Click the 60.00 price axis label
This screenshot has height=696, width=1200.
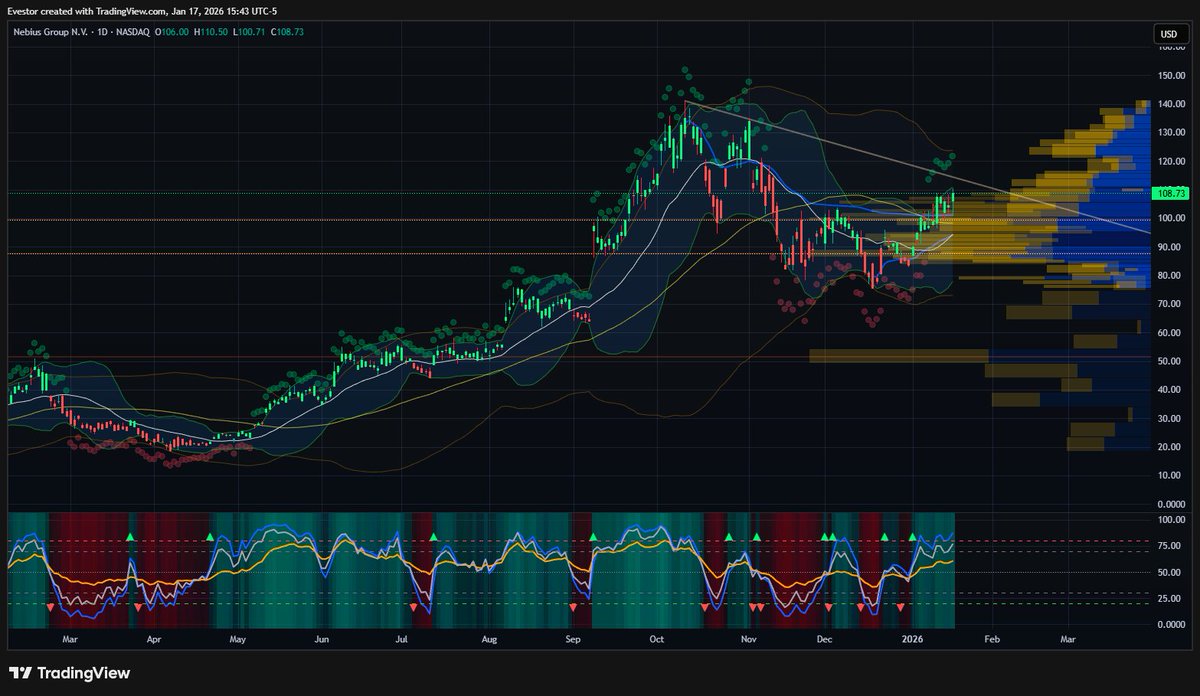pos(1172,332)
